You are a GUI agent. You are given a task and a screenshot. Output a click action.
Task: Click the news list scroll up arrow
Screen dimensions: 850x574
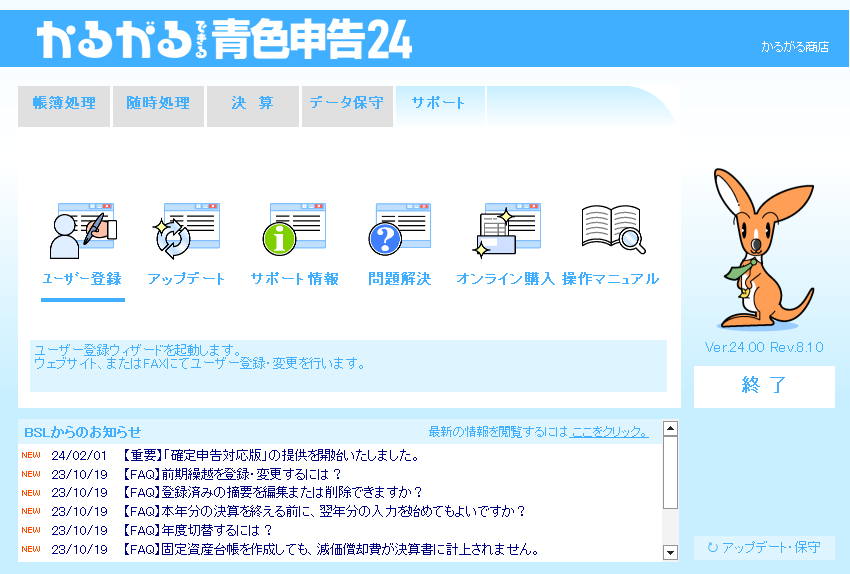point(671,429)
